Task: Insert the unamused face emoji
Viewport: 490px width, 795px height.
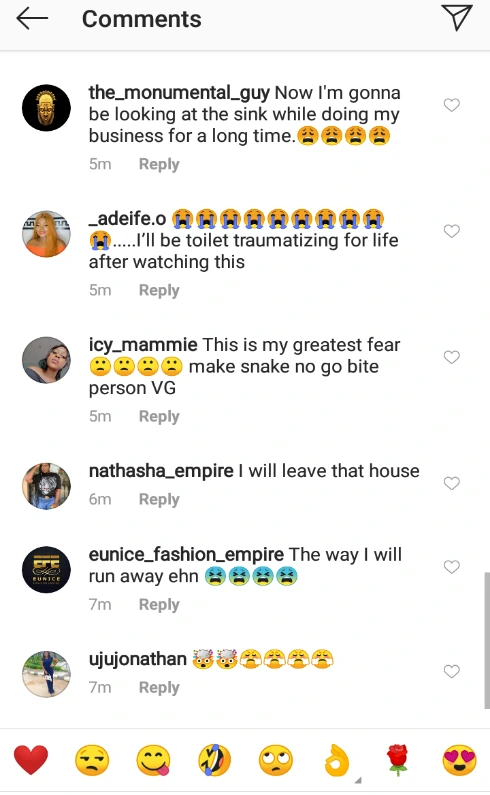Action: 92,760
